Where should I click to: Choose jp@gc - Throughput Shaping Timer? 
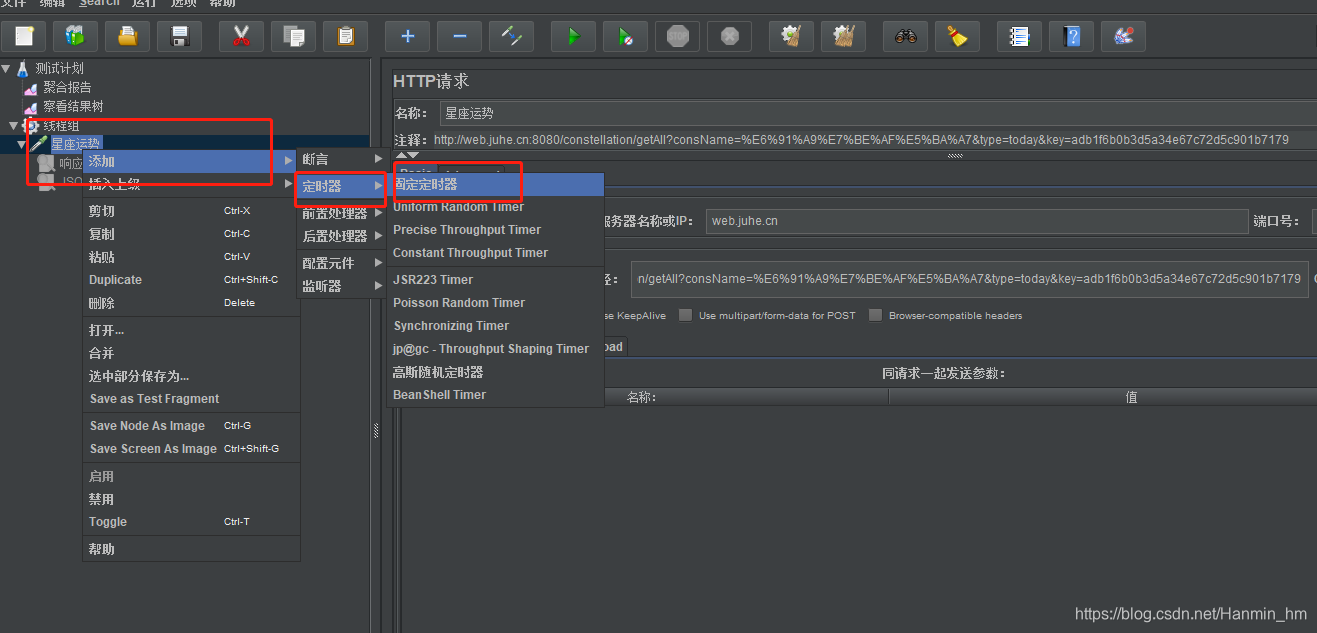pyautogui.click(x=496, y=349)
